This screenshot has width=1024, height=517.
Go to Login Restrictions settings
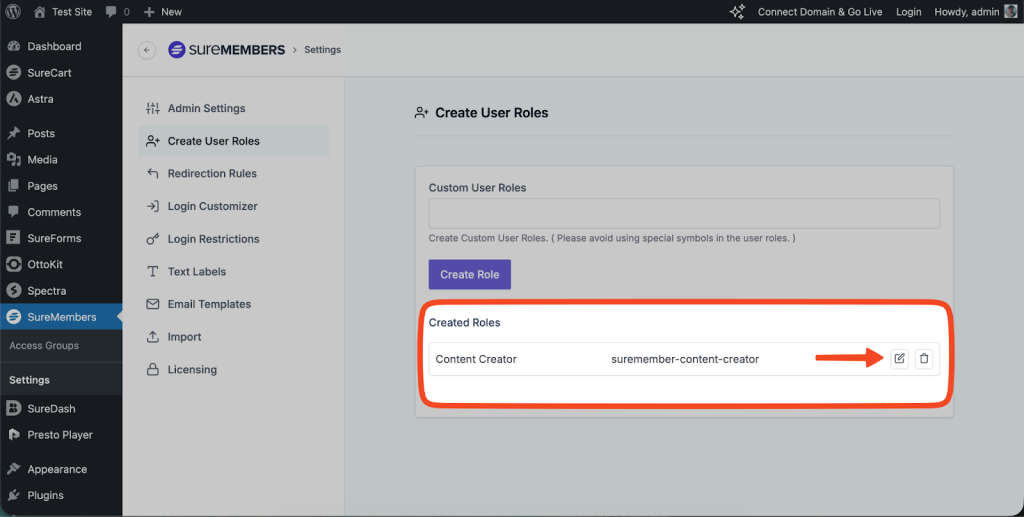(213, 240)
